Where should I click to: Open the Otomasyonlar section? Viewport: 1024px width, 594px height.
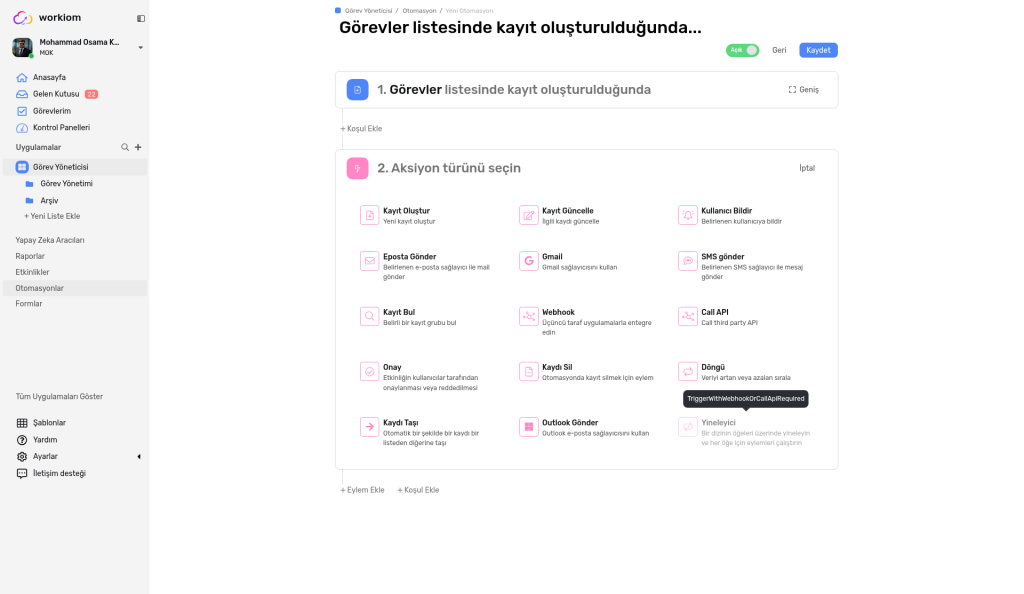pyautogui.click(x=74, y=288)
